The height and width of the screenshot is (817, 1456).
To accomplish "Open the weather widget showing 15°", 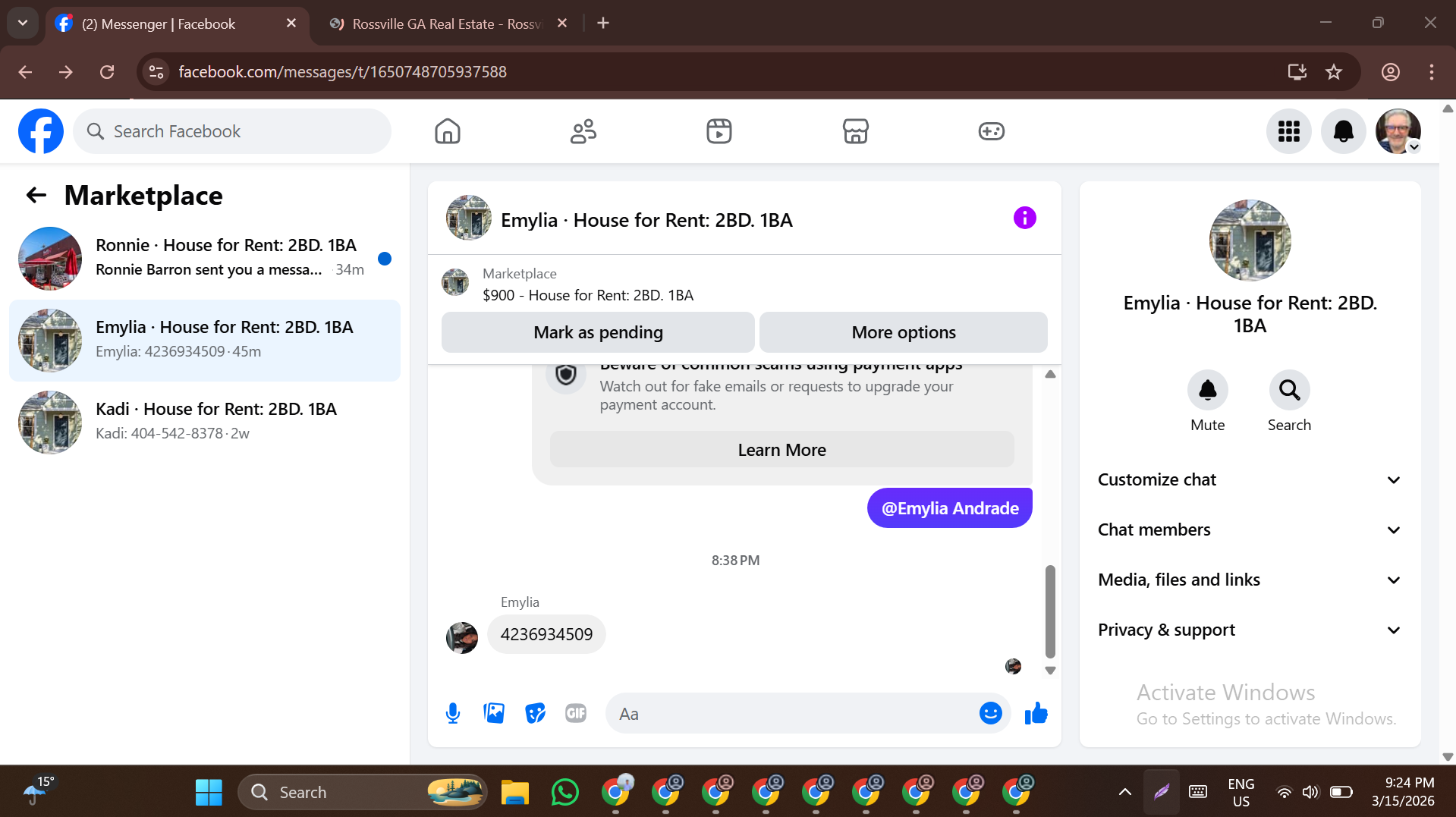I will point(38,790).
